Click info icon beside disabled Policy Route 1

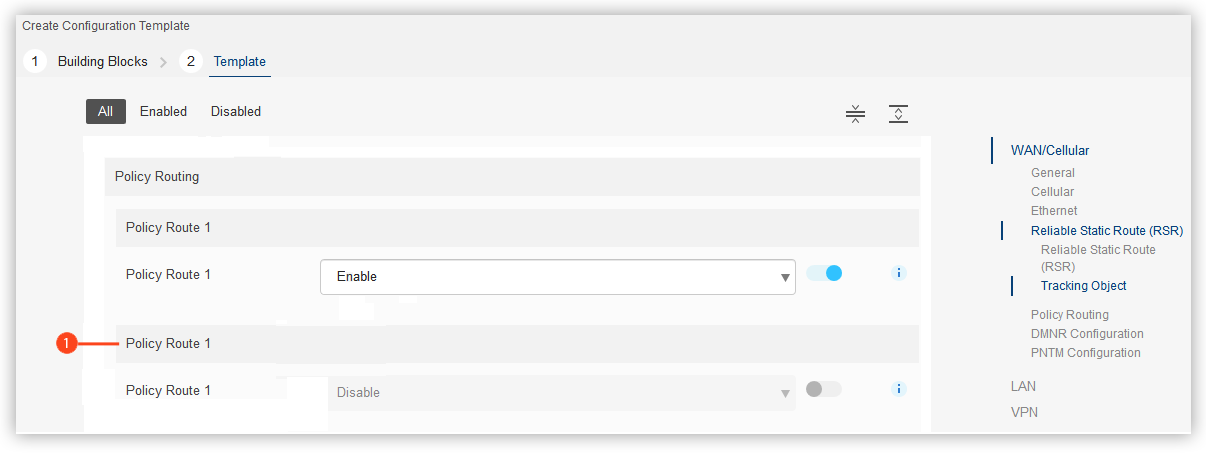[x=898, y=389]
